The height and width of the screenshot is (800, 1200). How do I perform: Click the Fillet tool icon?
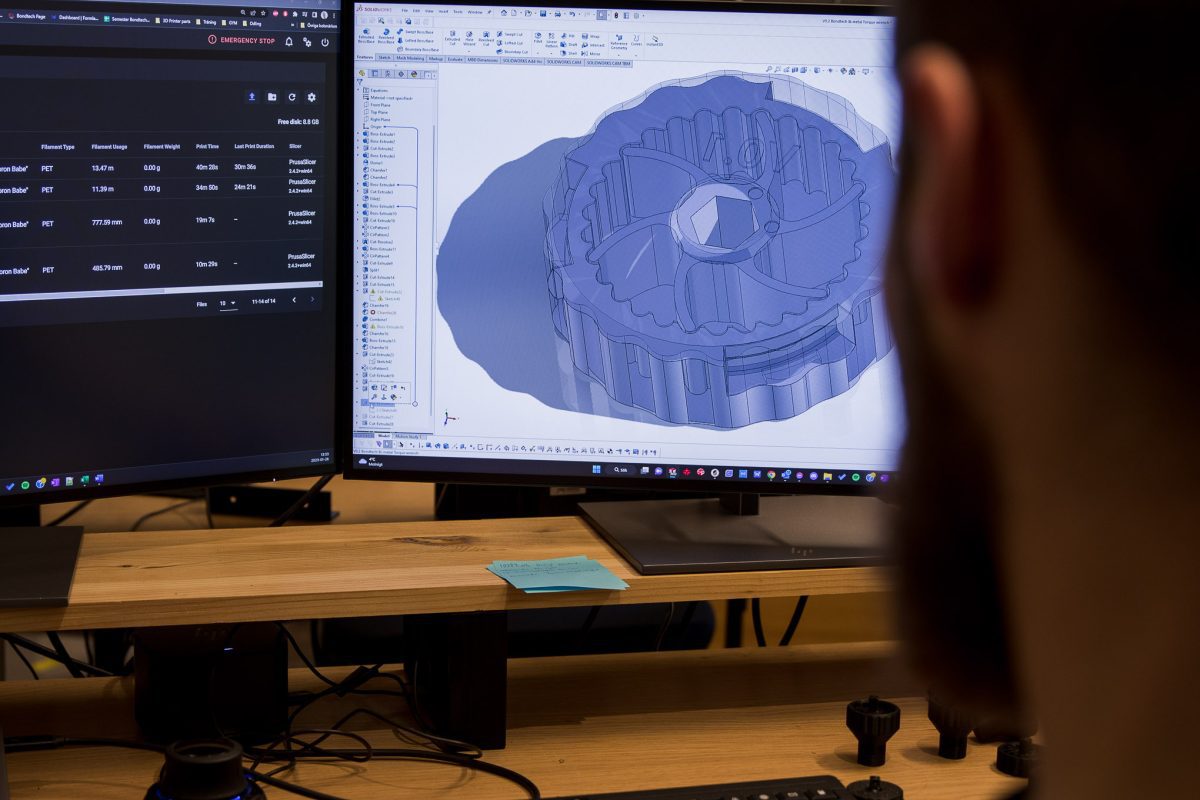(538, 35)
